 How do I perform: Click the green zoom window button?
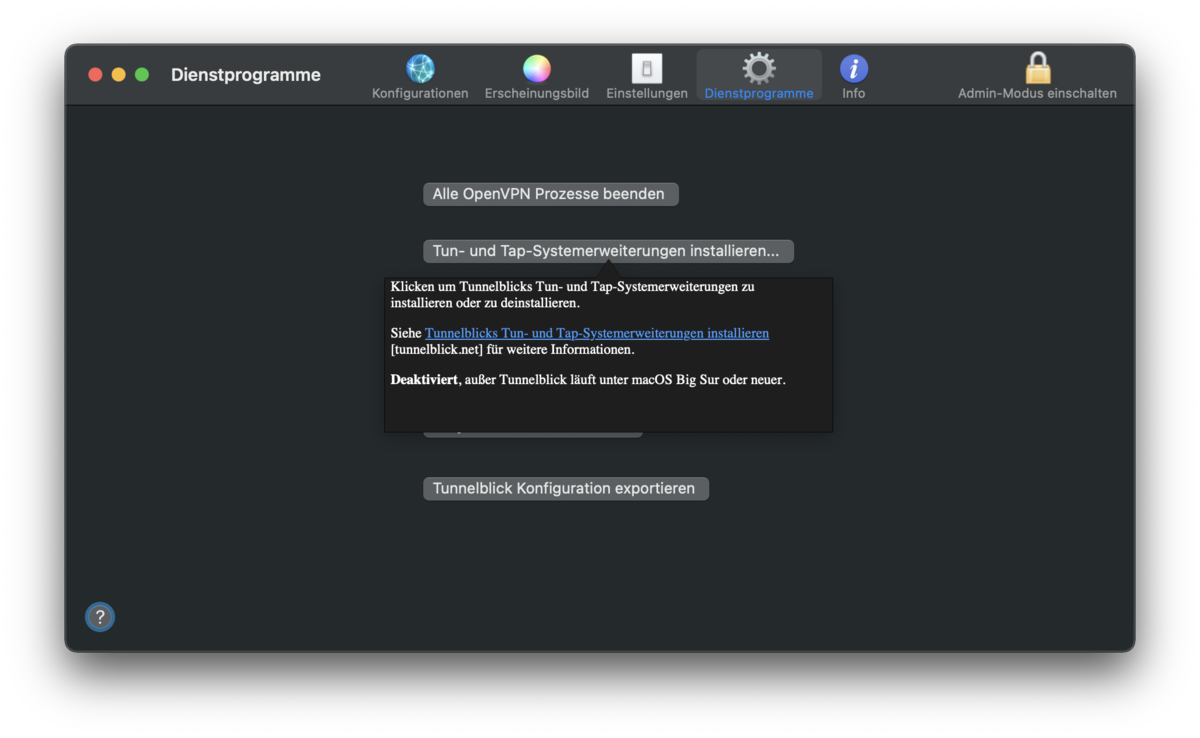(142, 75)
